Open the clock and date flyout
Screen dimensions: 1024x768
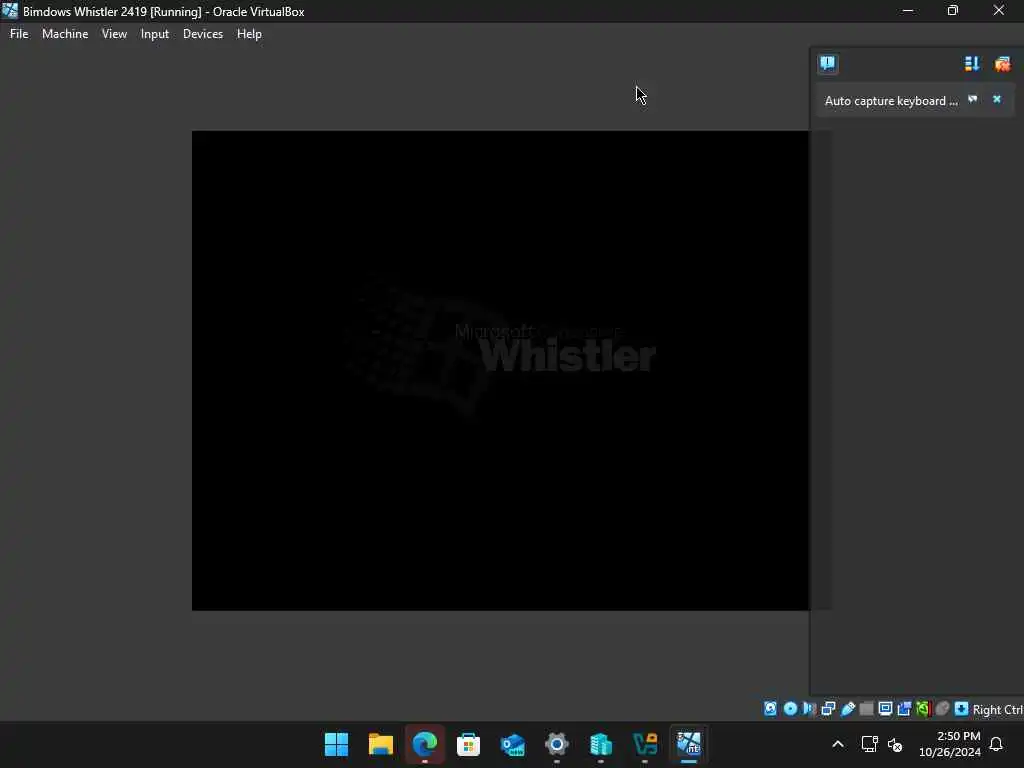click(x=950, y=744)
